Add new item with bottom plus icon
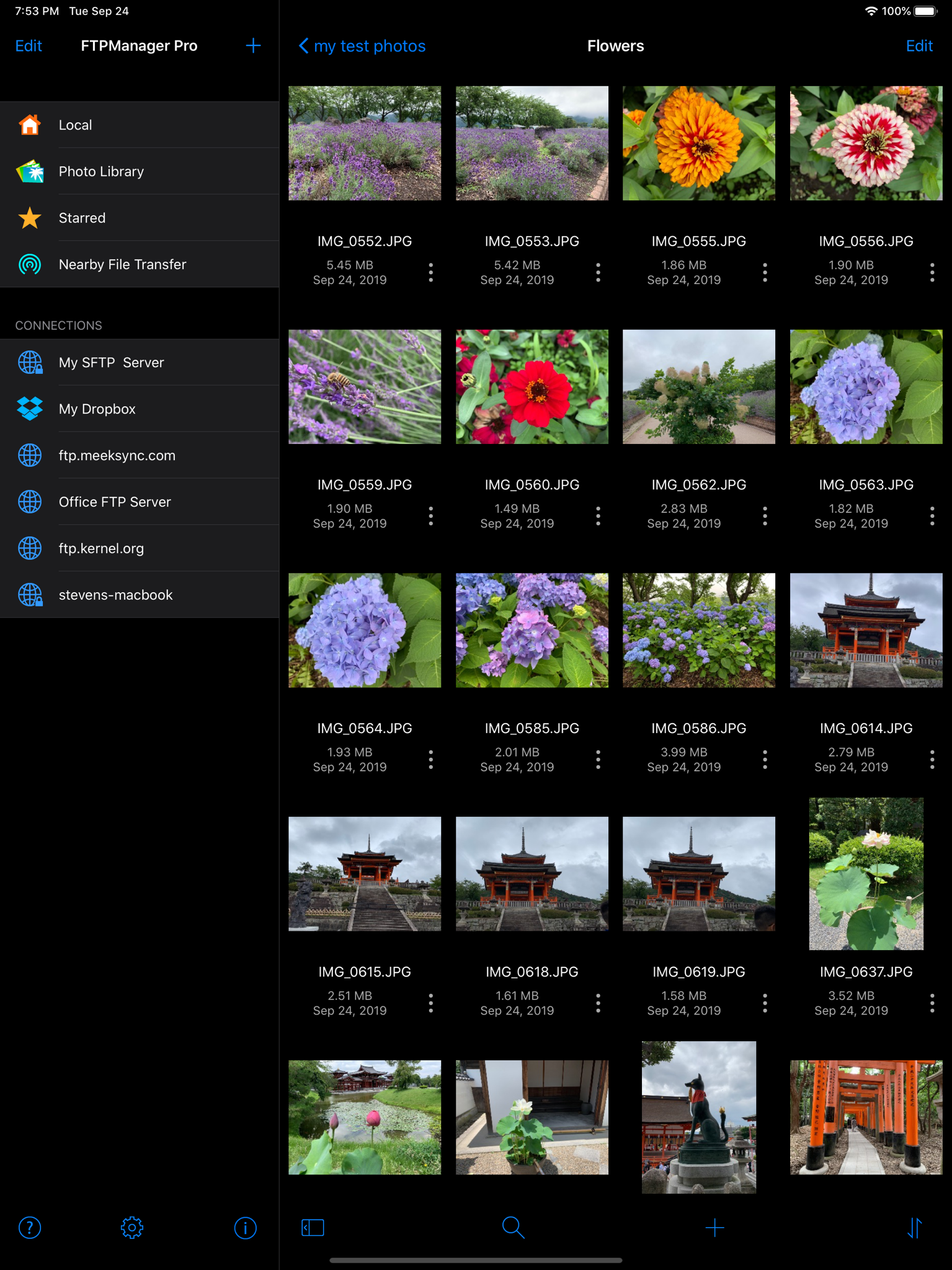 714,1227
